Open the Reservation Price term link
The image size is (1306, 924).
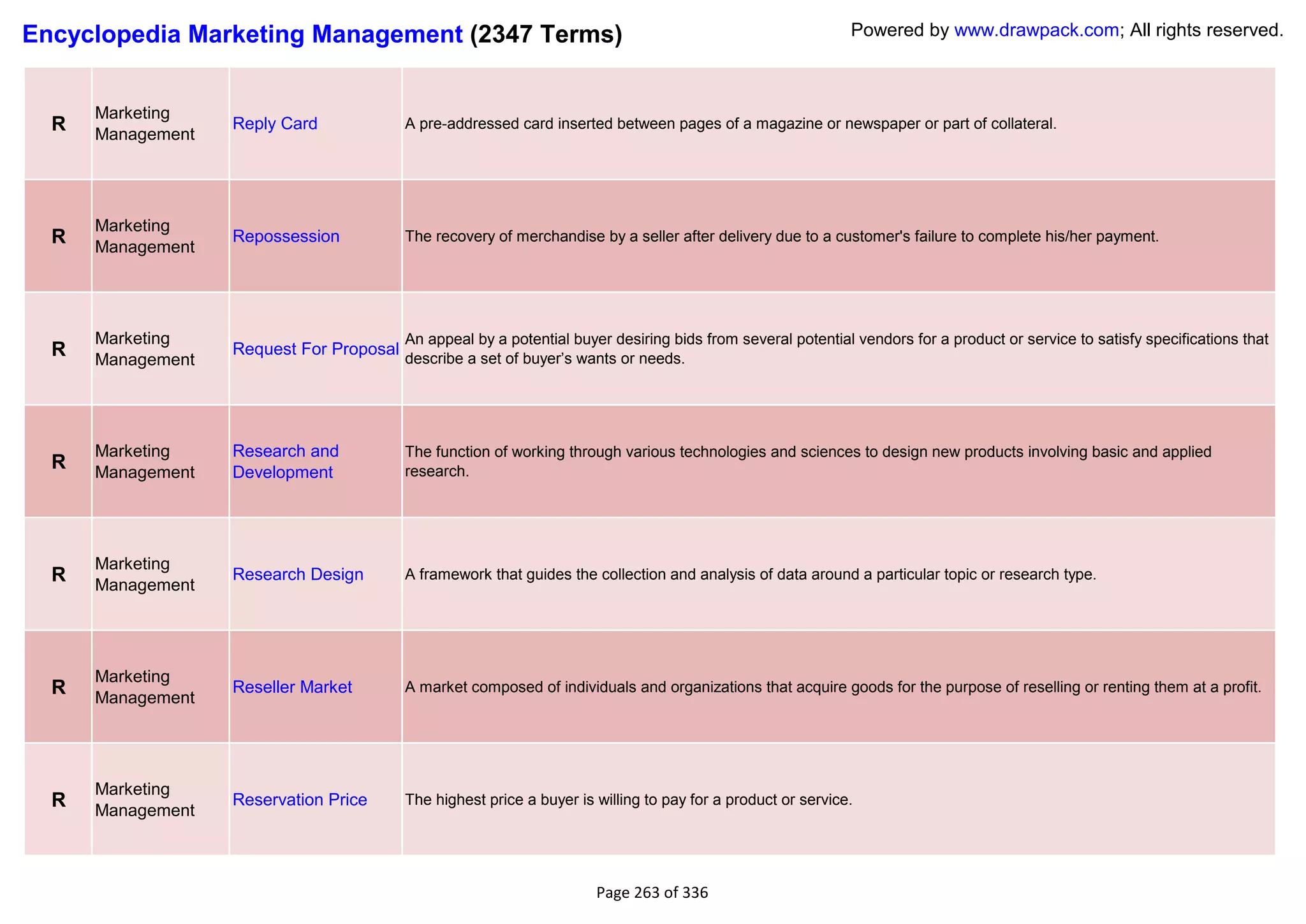pos(300,800)
